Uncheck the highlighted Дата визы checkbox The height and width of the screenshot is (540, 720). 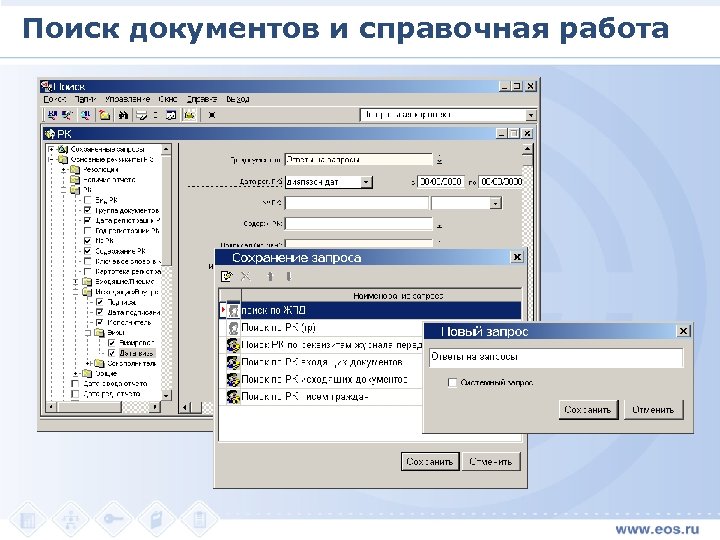(x=112, y=353)
